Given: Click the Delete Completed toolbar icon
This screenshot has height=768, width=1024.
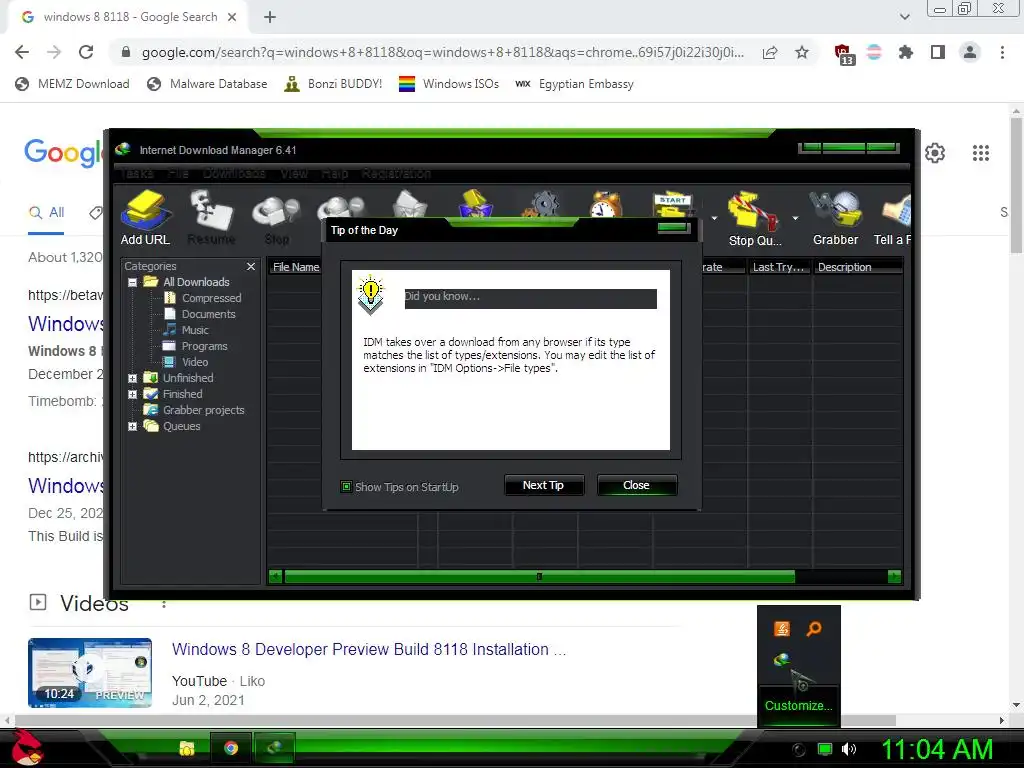Looking at the screenshot, I should pyautogui.click(x=475, y=203).
